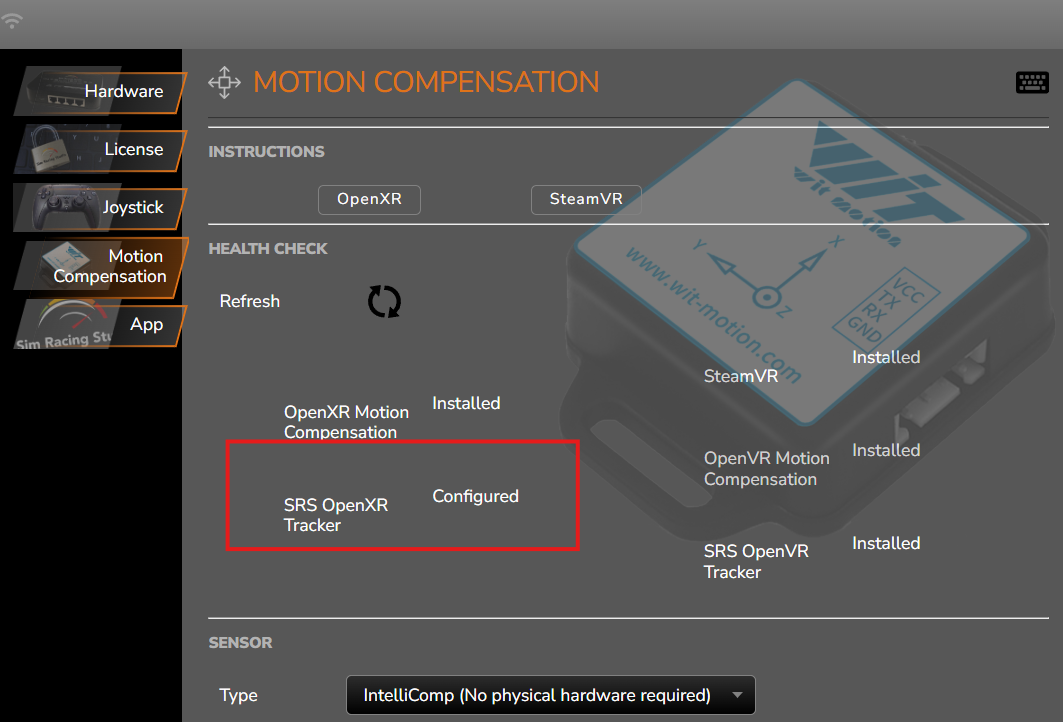
Task: Click Installed status next to OpenXR Motion Compensation
Action: [x=466, y=403]
